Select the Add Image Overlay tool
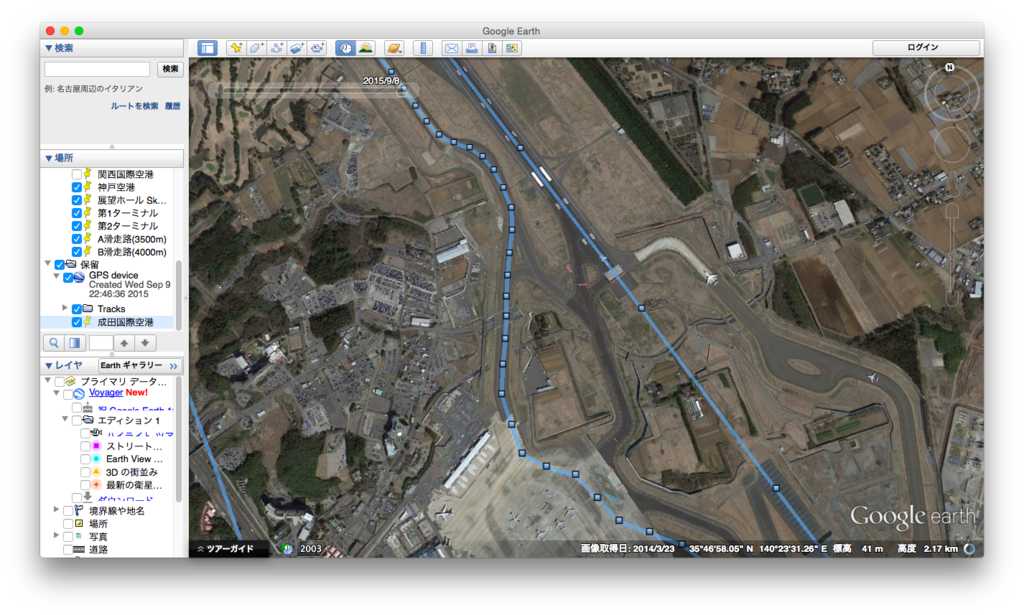This screenshot has height=615, width=1024. pyautogui.click(x=296, y=48)
